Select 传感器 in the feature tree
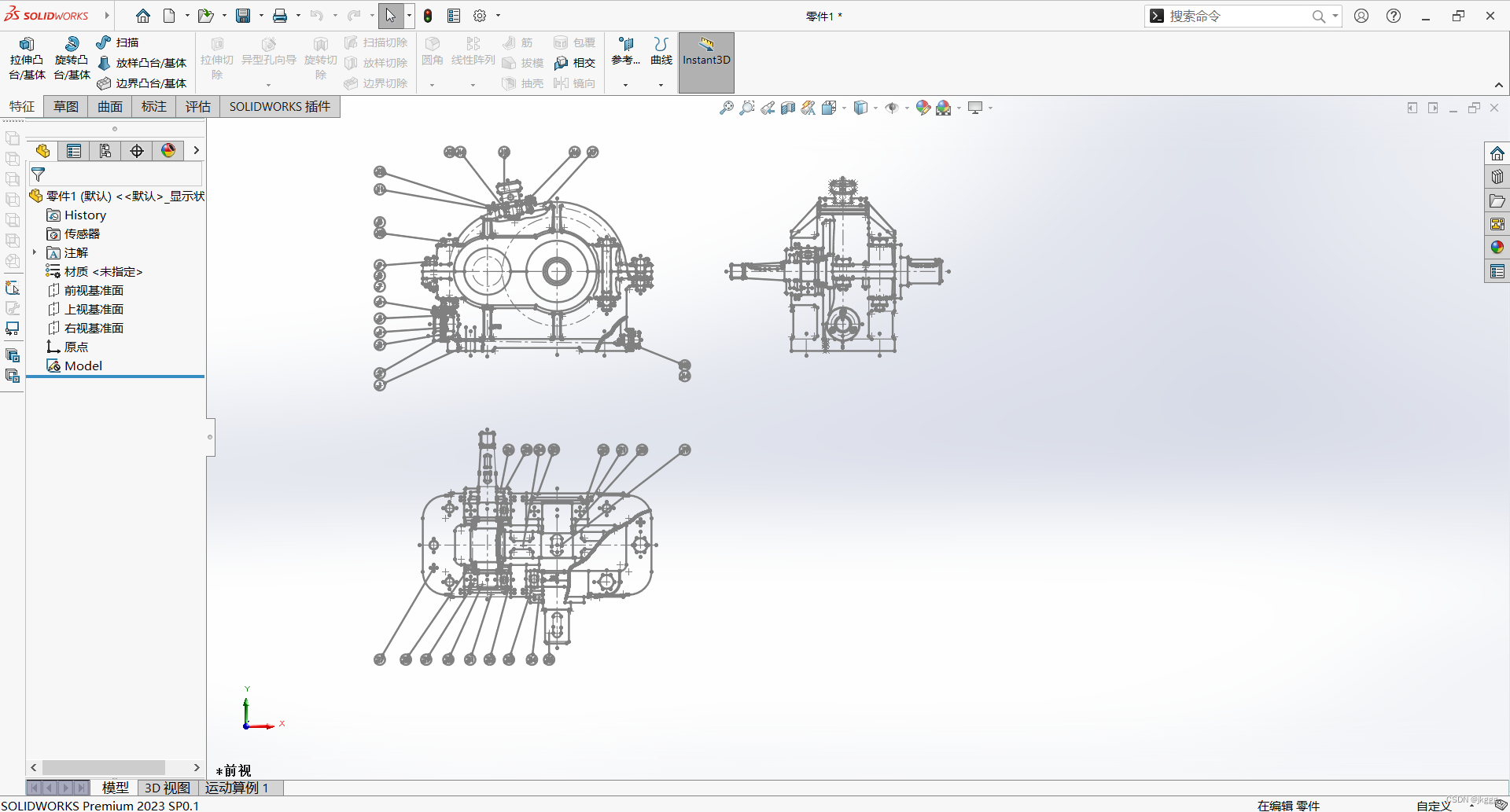This screenshot has height=812, width=1510. [73, 233]
